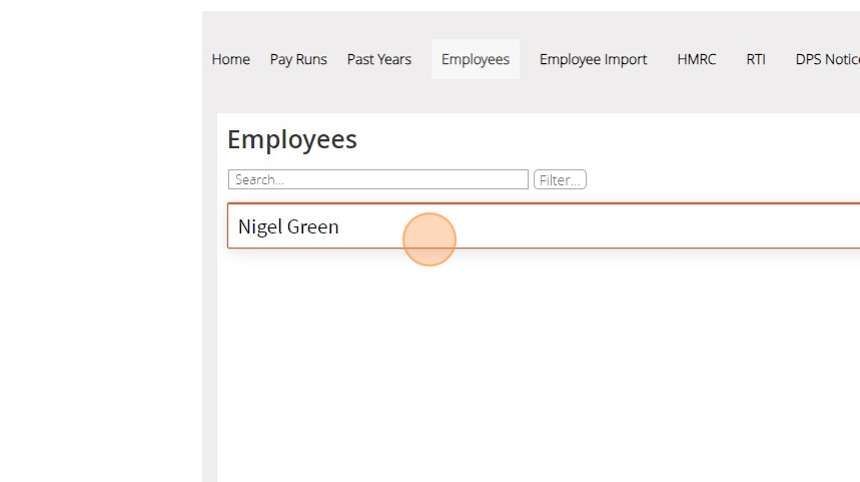Viewport: 860px width, 482px height.
Task: Open the Nigel Green employee record
Action: click(544, 226)
